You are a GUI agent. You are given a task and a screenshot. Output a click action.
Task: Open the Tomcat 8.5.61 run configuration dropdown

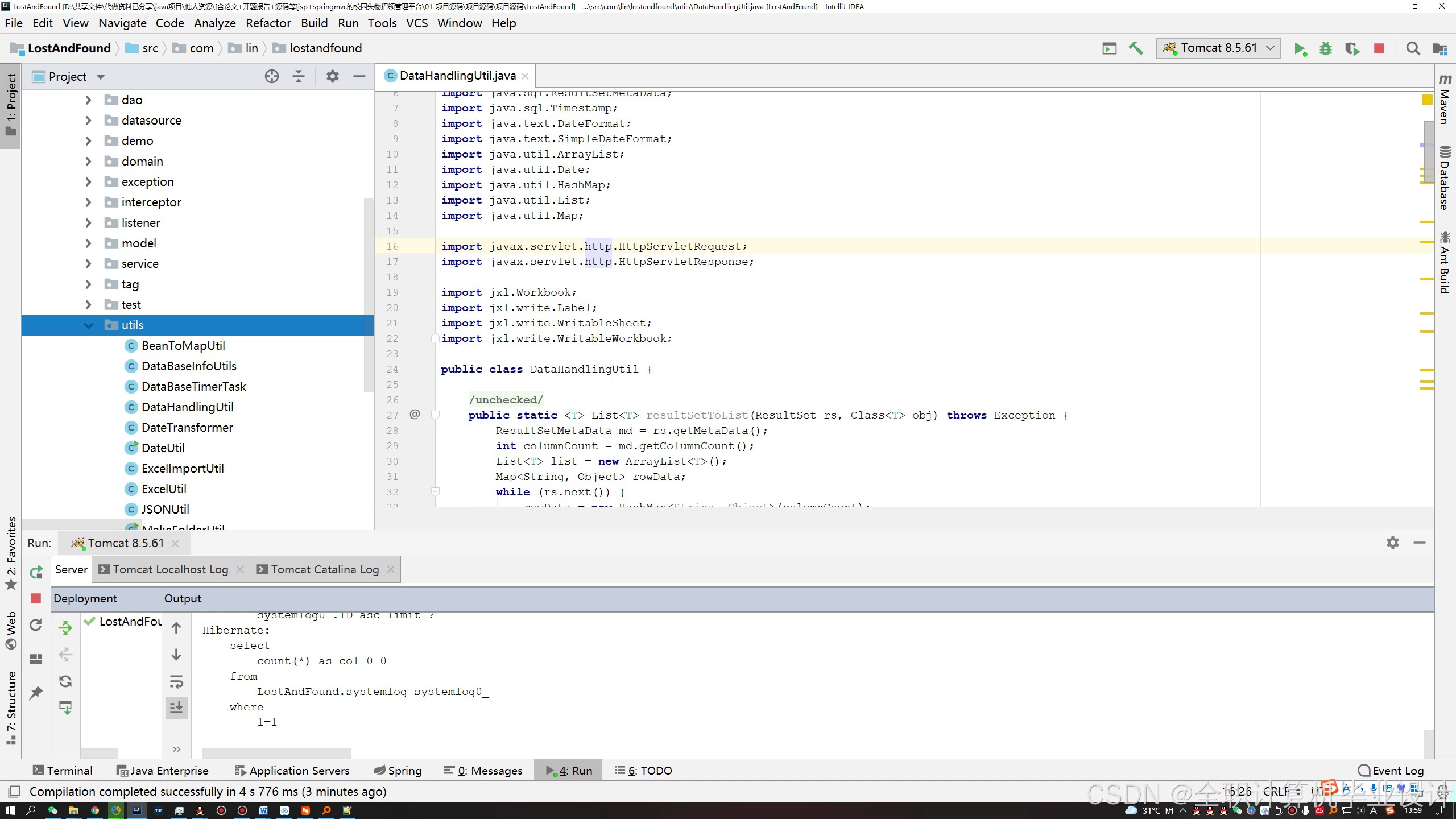[1218, 48]
